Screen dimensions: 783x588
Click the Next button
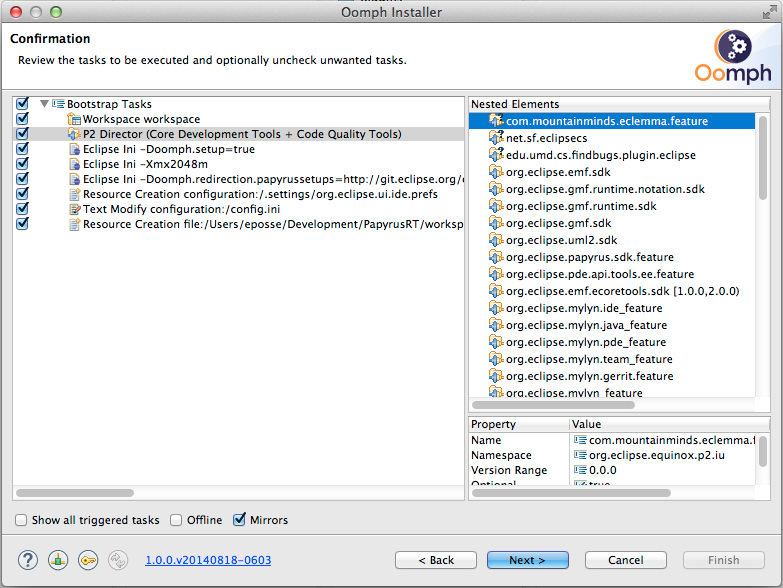(x=528, y=560)
